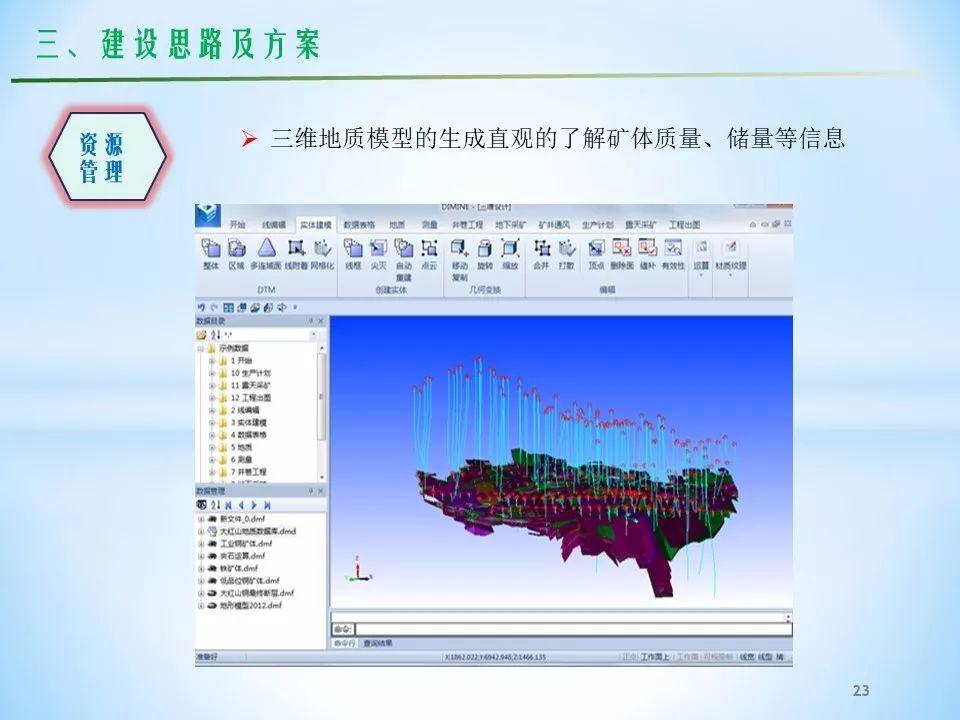Image resolution: width=960 pixels, height=720 pixels.
Task: Toggle 工作面上 in the status bar
Action: pos(654,657)
